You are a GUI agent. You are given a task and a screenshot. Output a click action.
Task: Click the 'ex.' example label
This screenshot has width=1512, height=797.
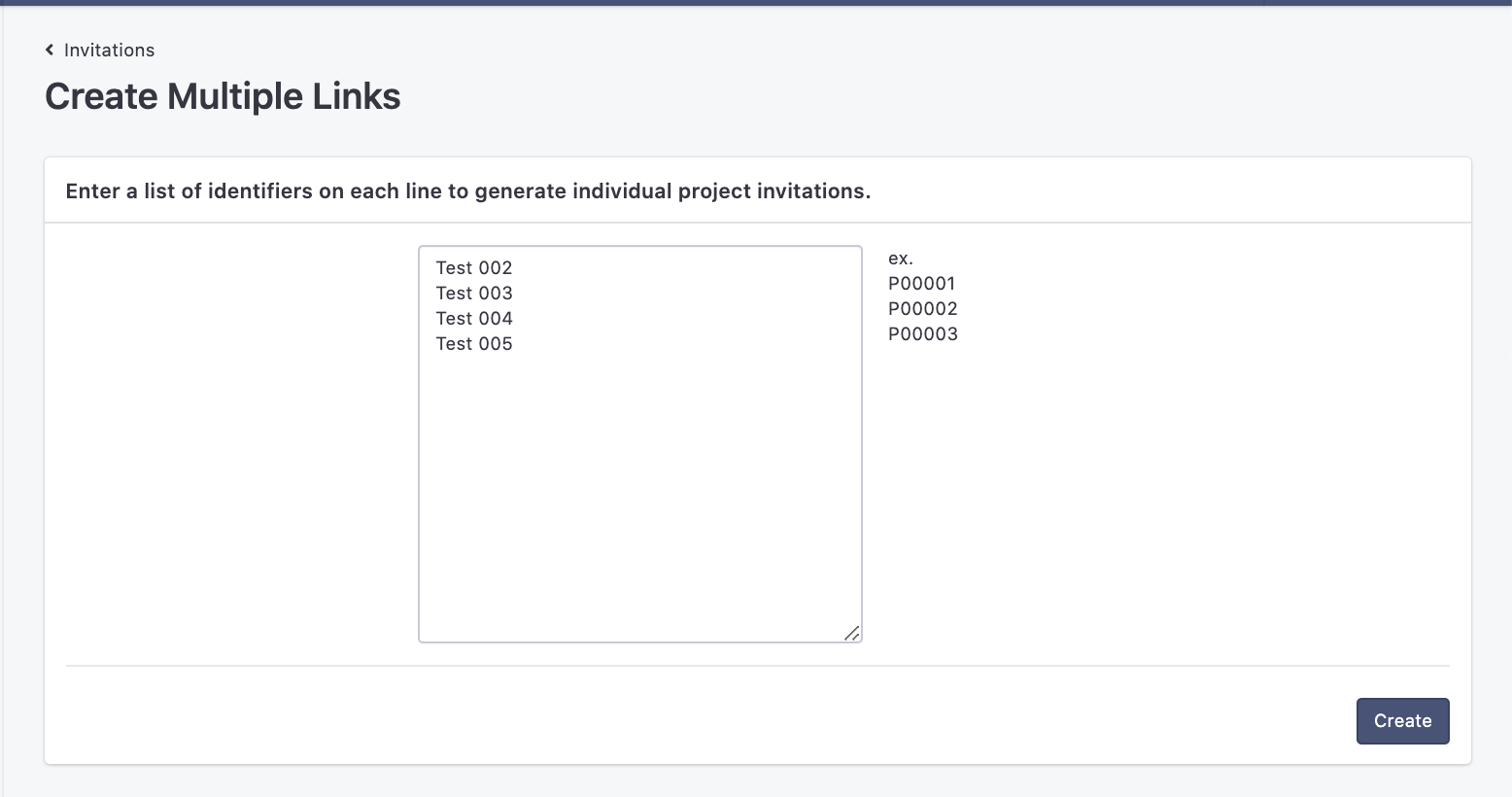900,259
